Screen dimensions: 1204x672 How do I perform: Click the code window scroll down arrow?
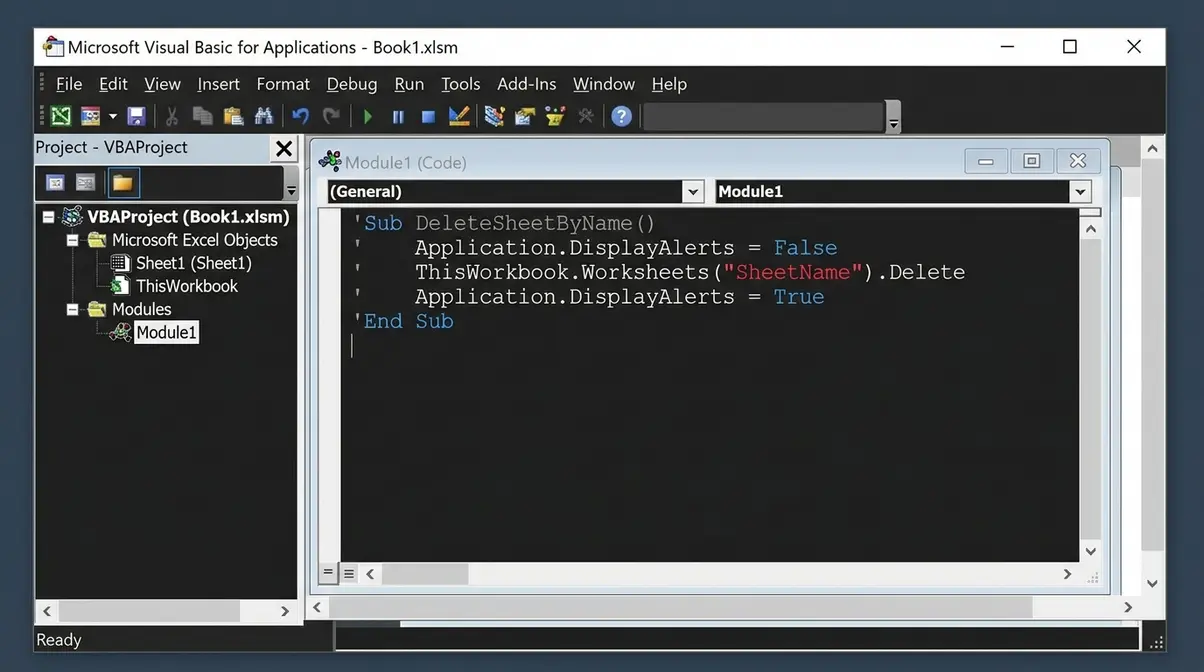[1090, 551]
